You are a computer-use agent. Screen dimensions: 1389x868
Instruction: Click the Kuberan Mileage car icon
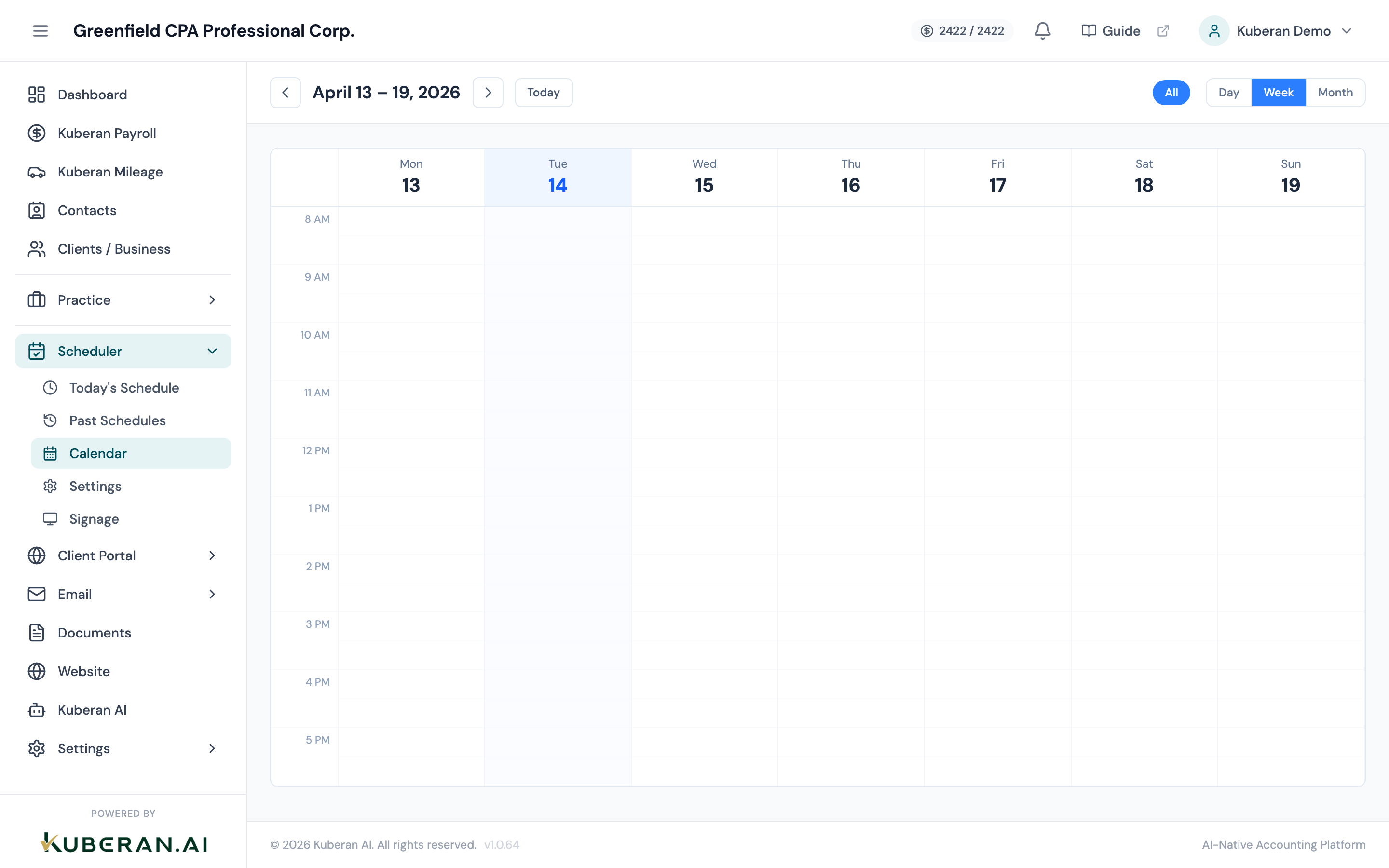[x=37, y=172]
